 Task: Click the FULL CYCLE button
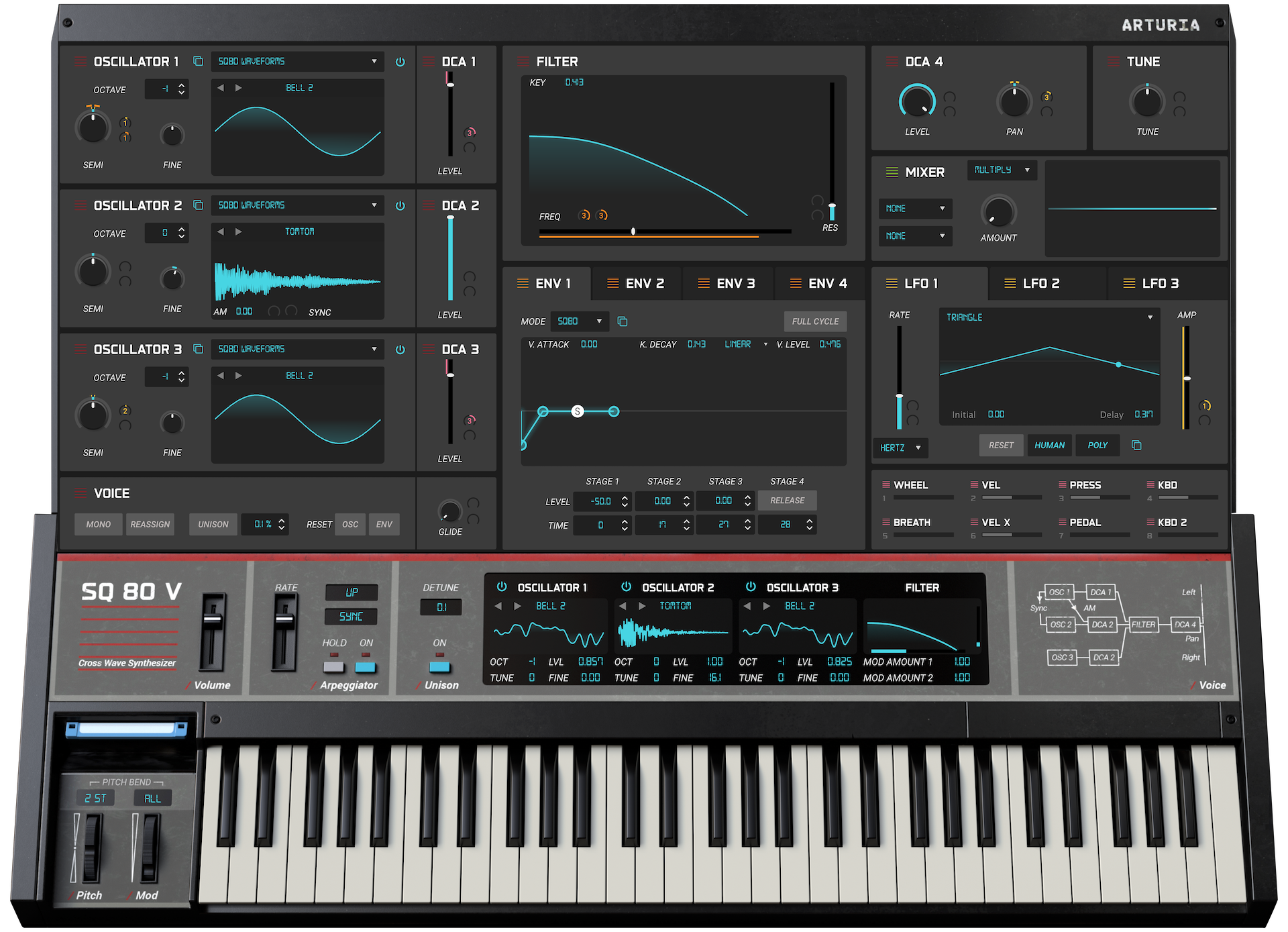pyautogui.click(x=815, y=321)
